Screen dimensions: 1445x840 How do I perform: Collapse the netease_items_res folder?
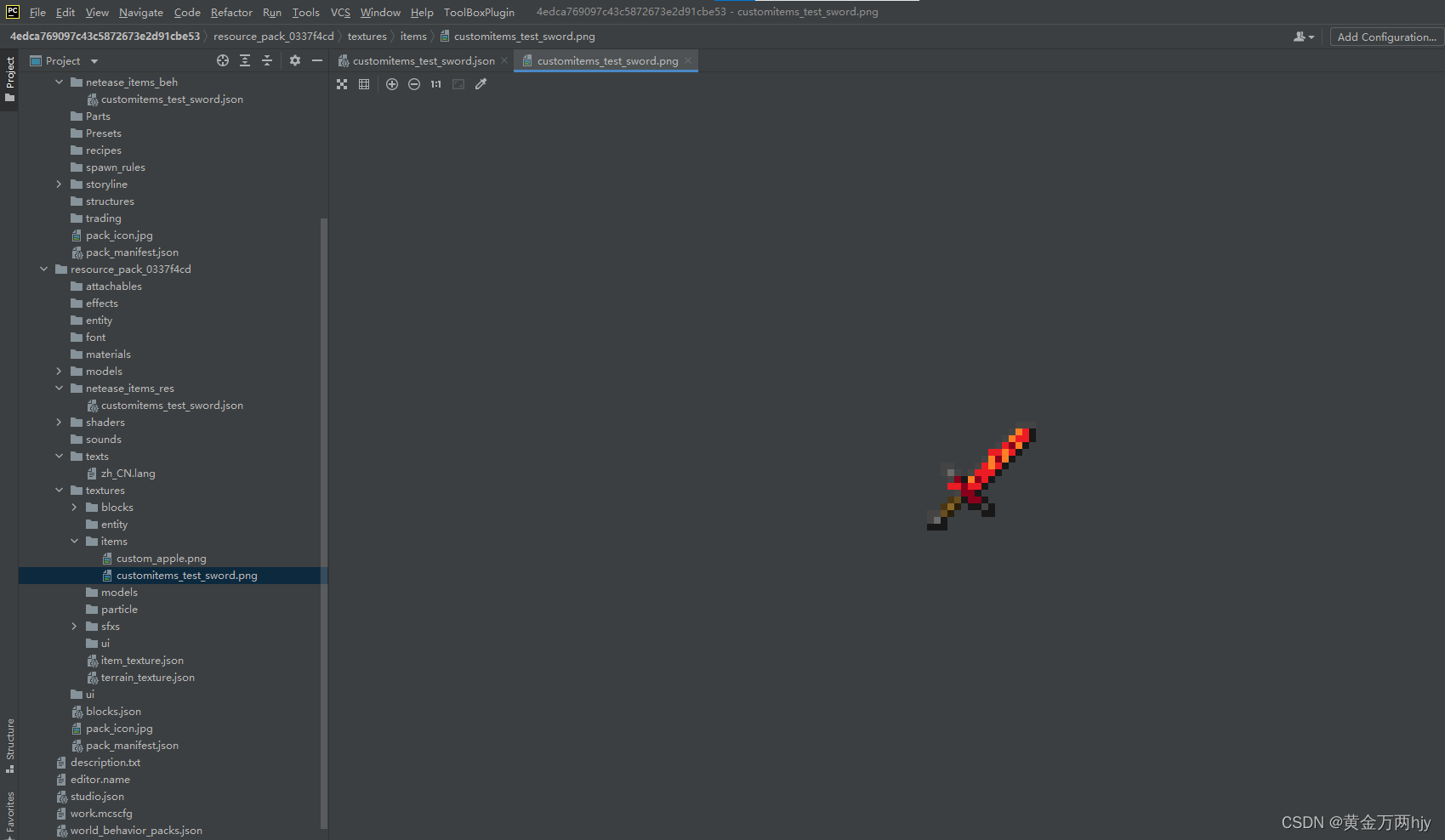coord(59,388)
